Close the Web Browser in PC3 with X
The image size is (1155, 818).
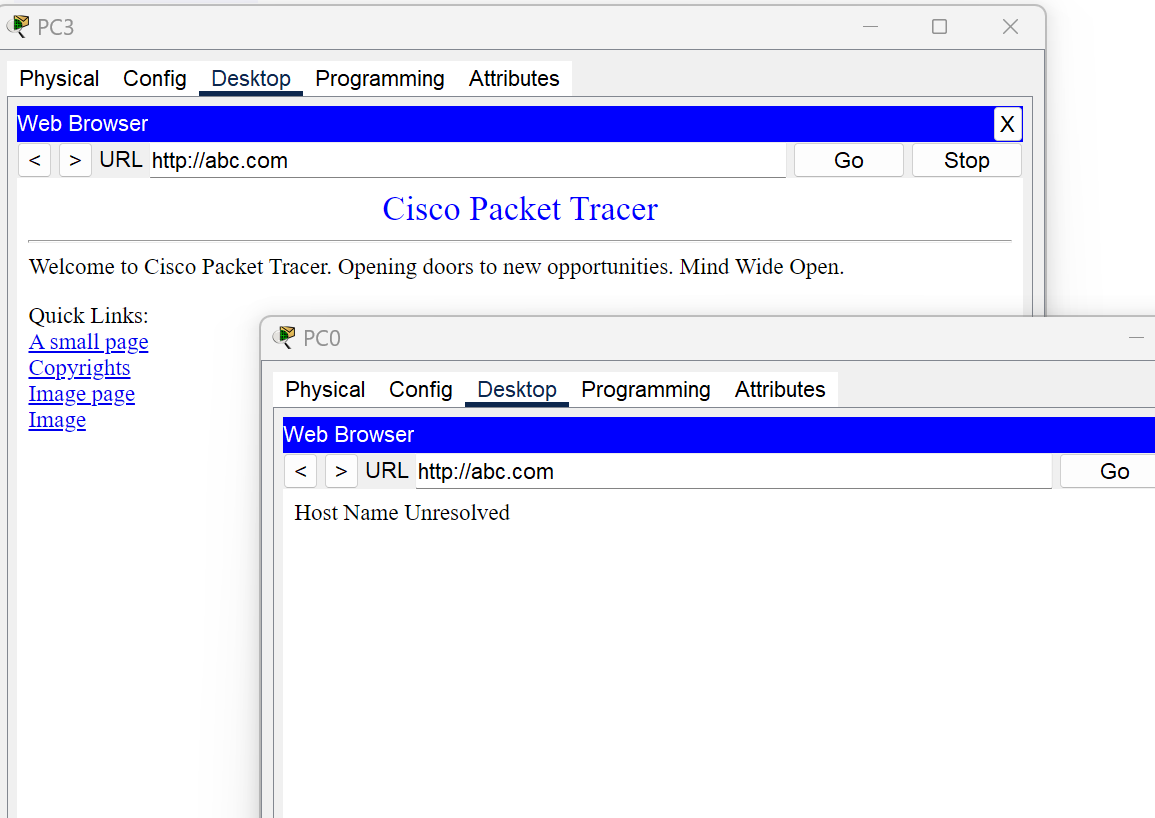tap(1007, 124)
